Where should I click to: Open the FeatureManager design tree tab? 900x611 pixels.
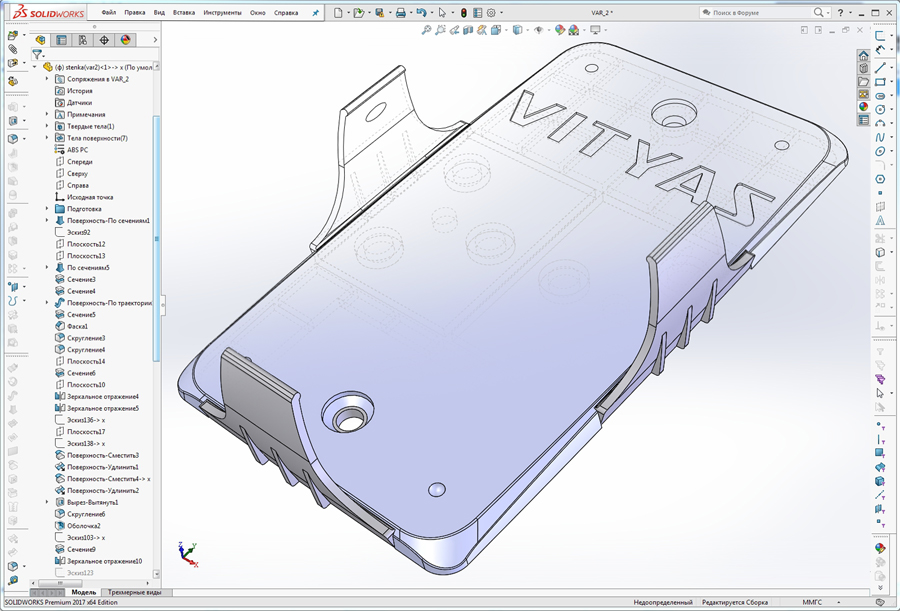coord(40,40)
